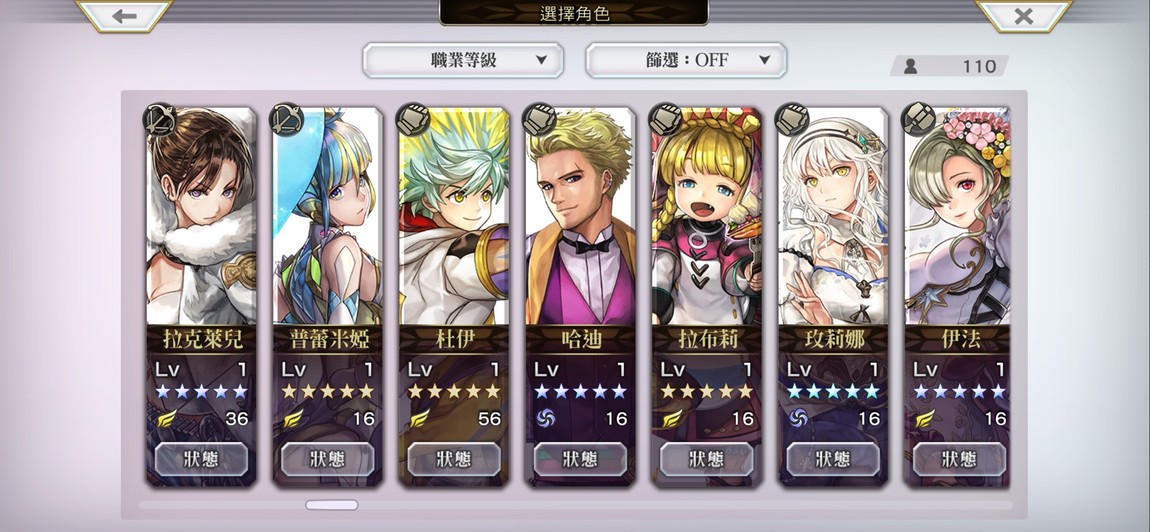Open 狀態 for 拉克萊兒
Image resolution: width=1150 pixels, height=532 pixels.
[x=201, y=459]
